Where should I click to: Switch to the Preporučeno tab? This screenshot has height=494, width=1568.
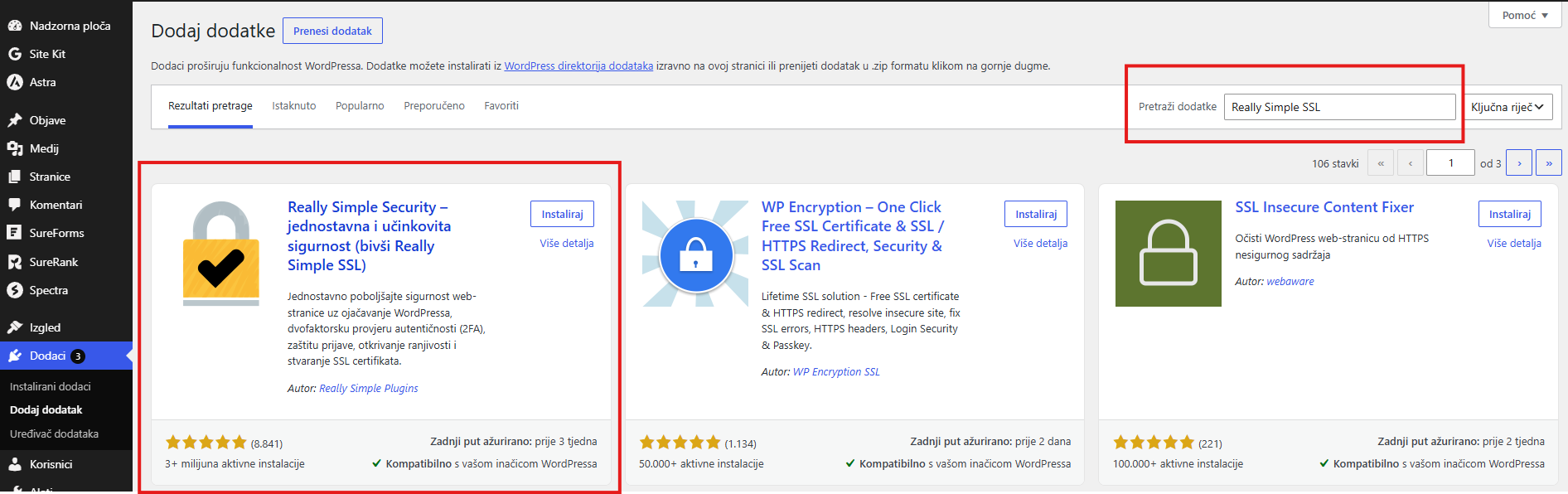pos(434,106)
